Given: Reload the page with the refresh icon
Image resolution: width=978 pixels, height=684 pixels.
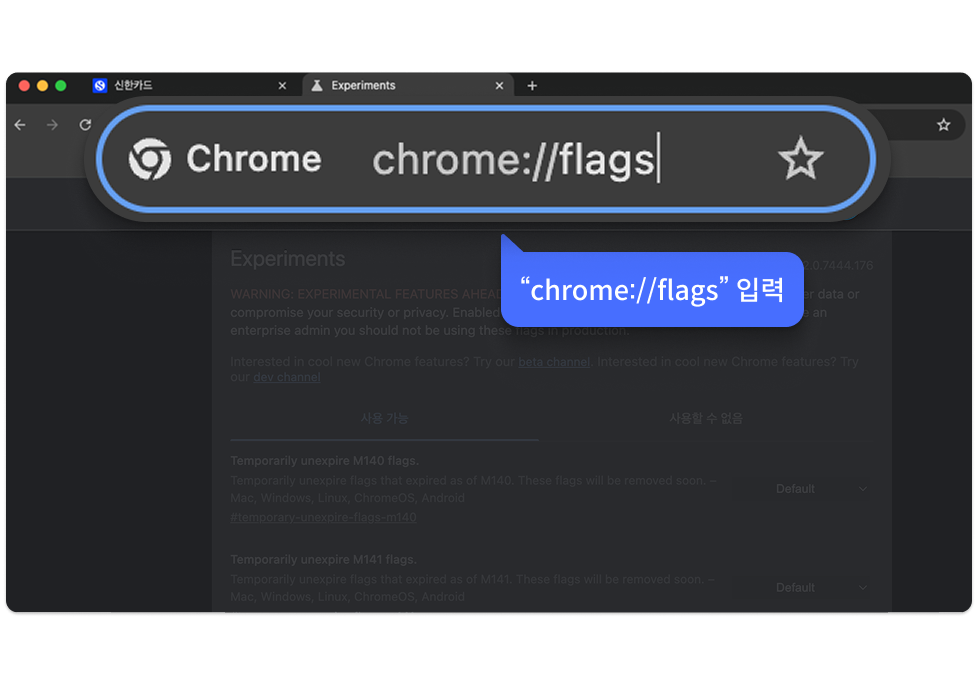Looking at the screenshot, I should (x=85, y=125).
